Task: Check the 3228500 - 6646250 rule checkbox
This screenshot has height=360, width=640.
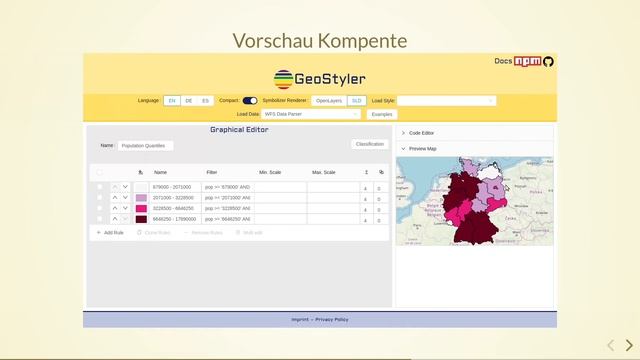Action: pos(99,208)
